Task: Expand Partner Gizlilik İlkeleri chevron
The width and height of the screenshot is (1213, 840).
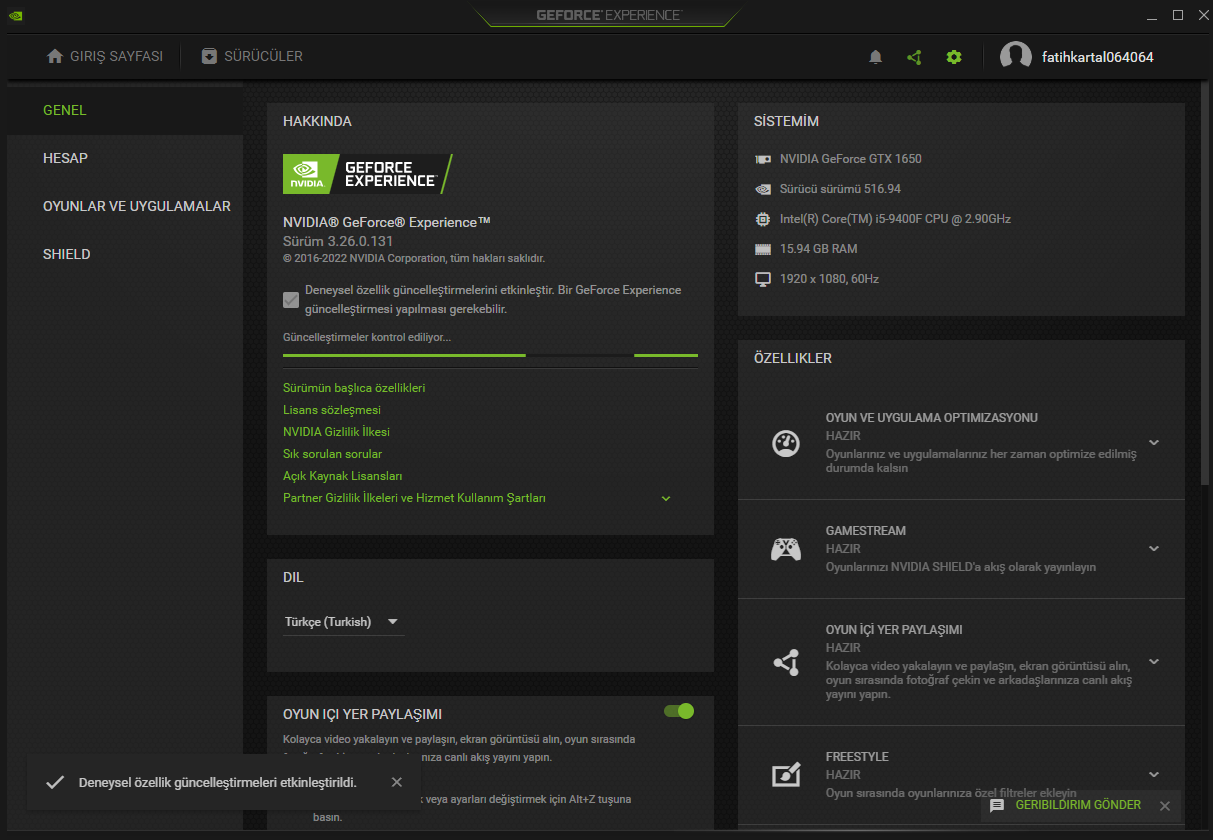Action: point(666,498)
